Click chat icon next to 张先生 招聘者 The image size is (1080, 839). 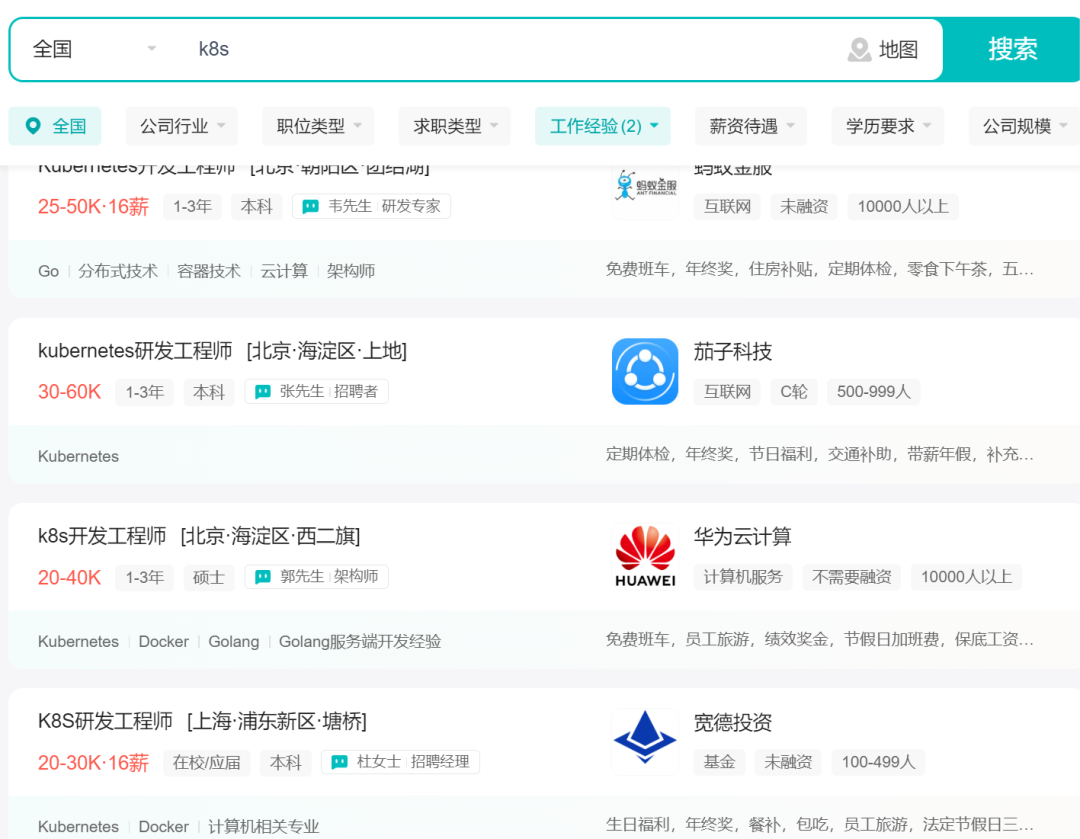click(263, 392)
